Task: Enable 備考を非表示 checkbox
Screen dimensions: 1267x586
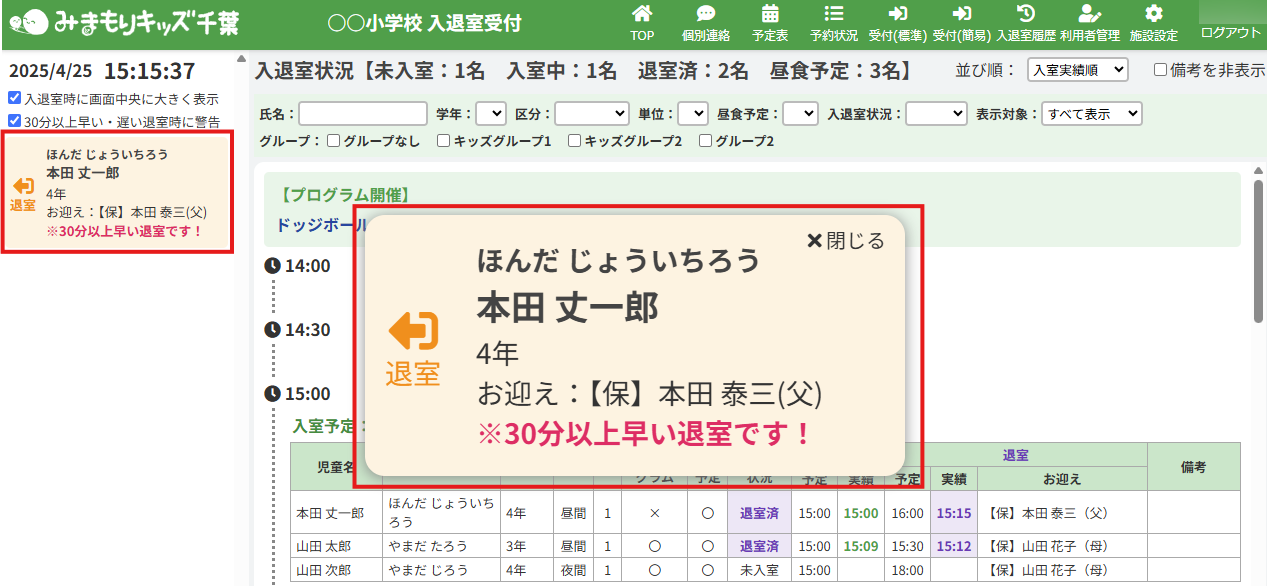Action: click(1160, 70)
